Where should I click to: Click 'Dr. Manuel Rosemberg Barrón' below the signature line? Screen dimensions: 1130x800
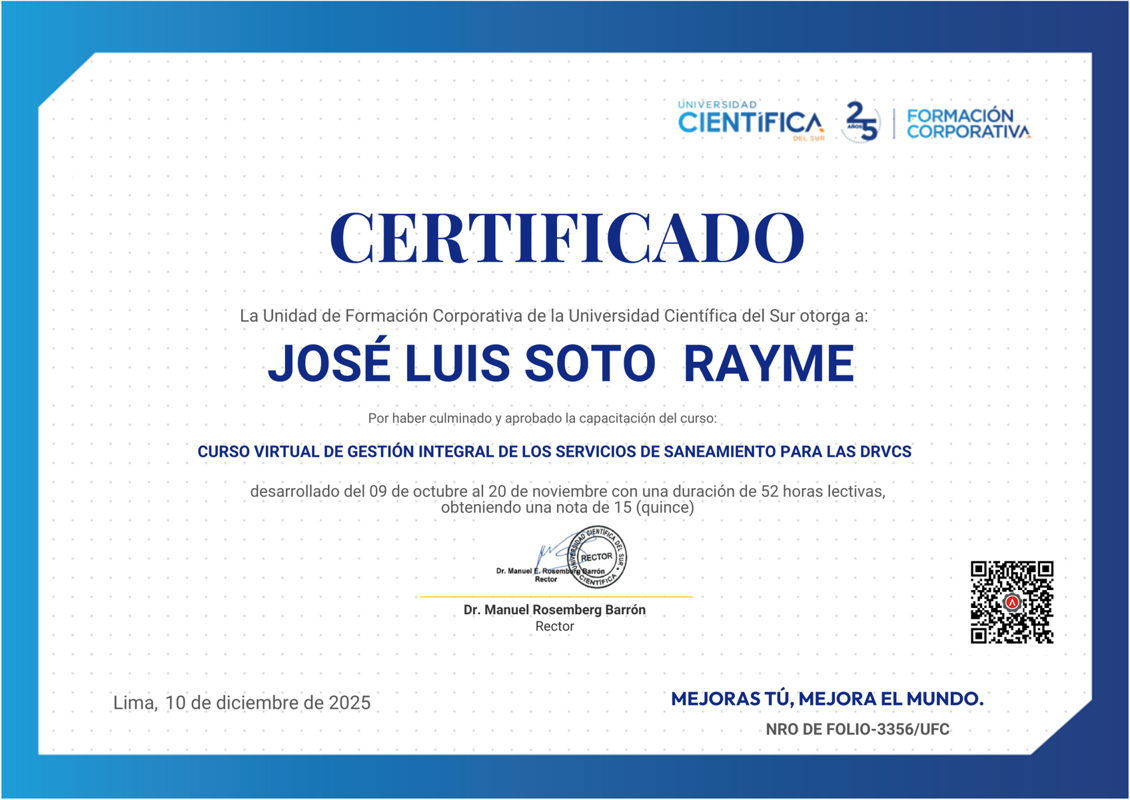554,610
